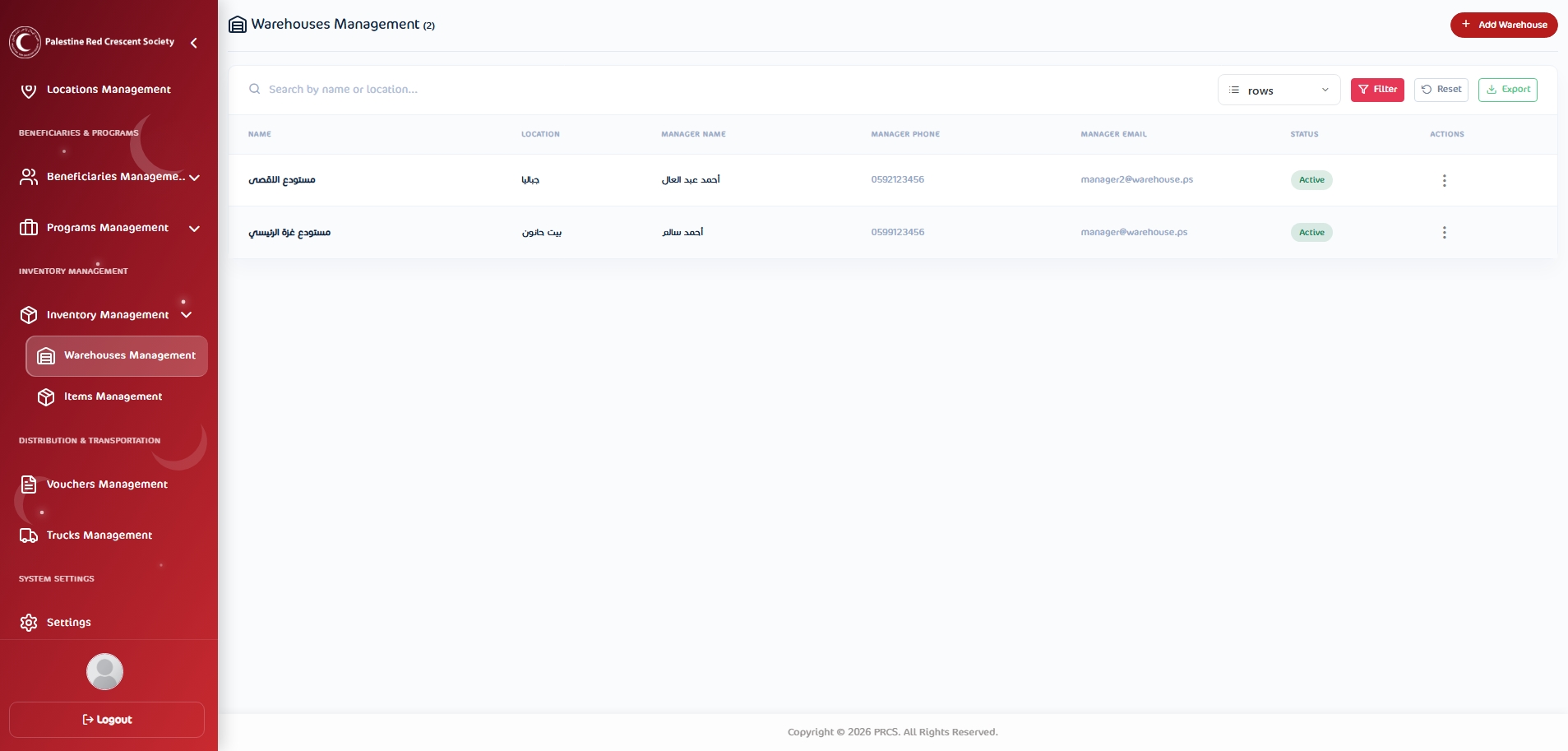Open actions menu for manager@warehouse.ps row
1568x751 pixels.
coord(1444,233)
